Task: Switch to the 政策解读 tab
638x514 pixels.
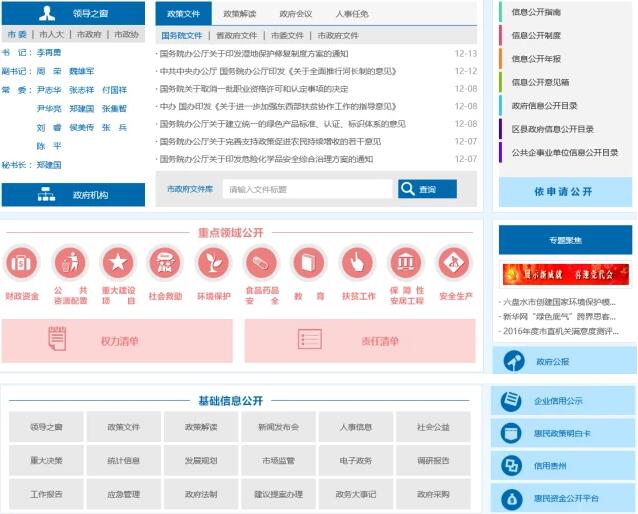Action: tap(239, 14)
